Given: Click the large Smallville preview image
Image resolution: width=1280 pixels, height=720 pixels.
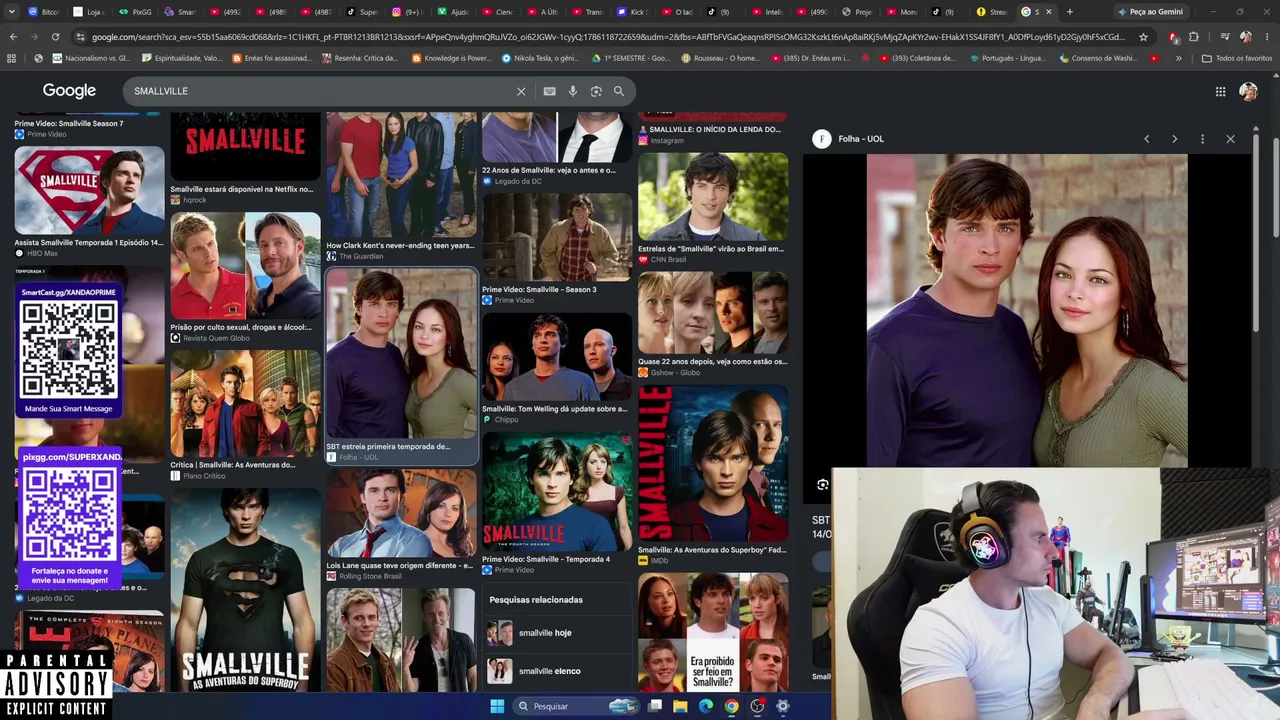Looking at the screenshot, I should pyautogui.click(x=1027, y=311).
